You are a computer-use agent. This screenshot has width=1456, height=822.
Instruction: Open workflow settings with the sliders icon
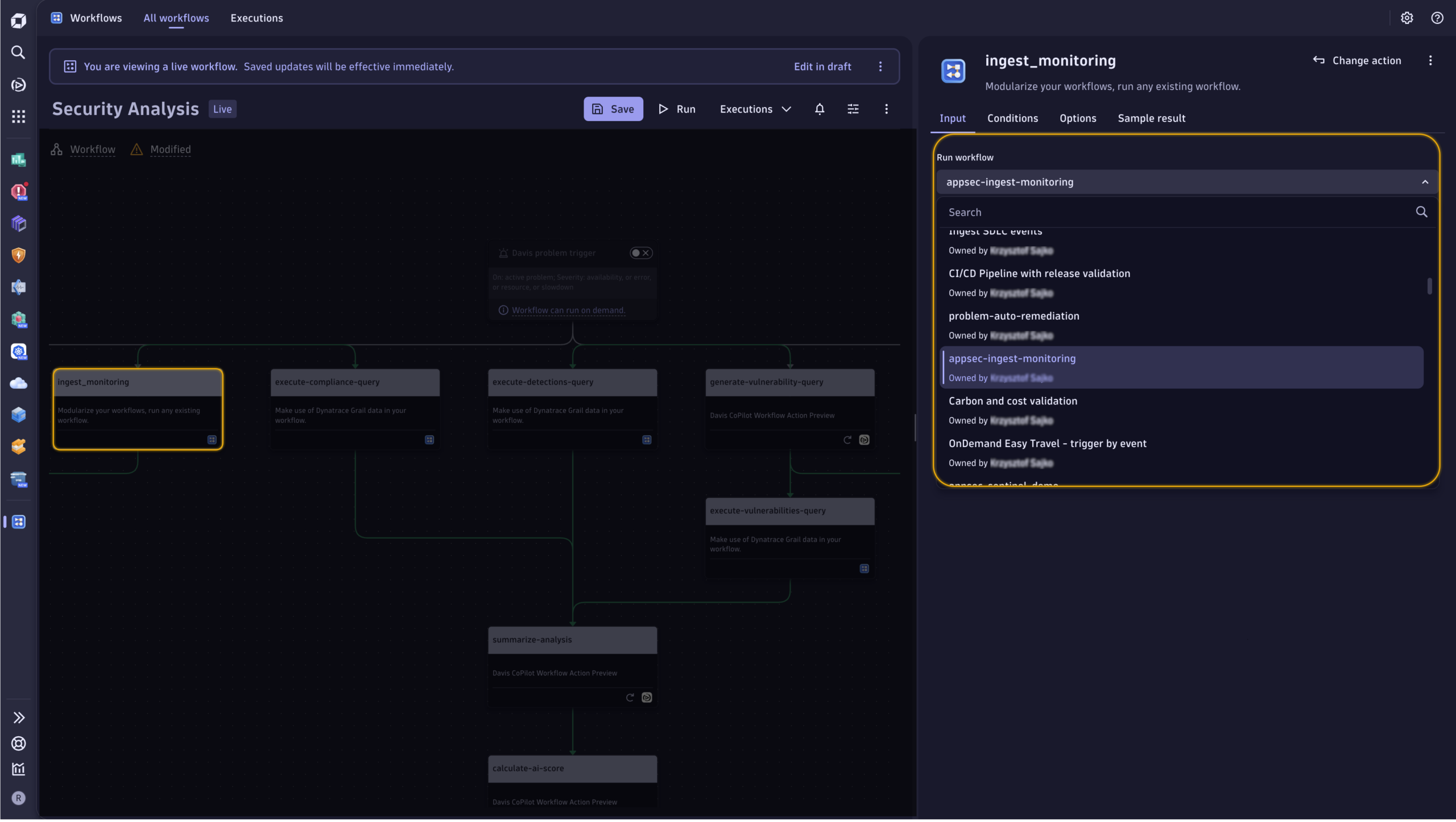coord(853,109)
